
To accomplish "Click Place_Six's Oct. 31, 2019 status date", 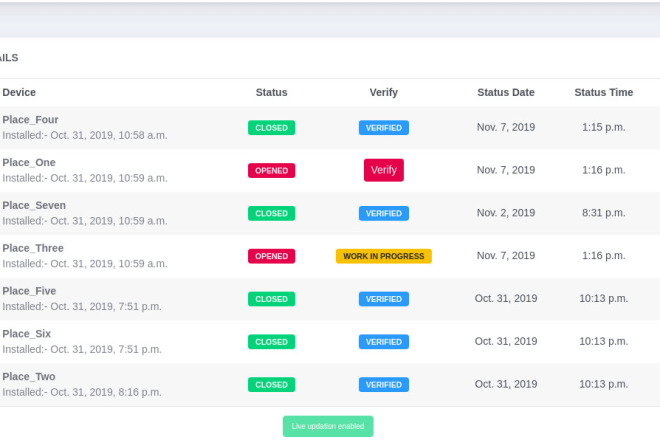I will (x=506, y=341).
